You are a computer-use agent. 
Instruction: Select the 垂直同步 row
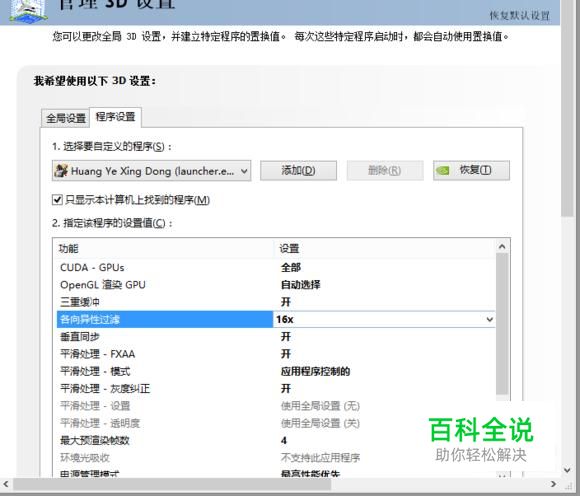(x=276, y=337)
